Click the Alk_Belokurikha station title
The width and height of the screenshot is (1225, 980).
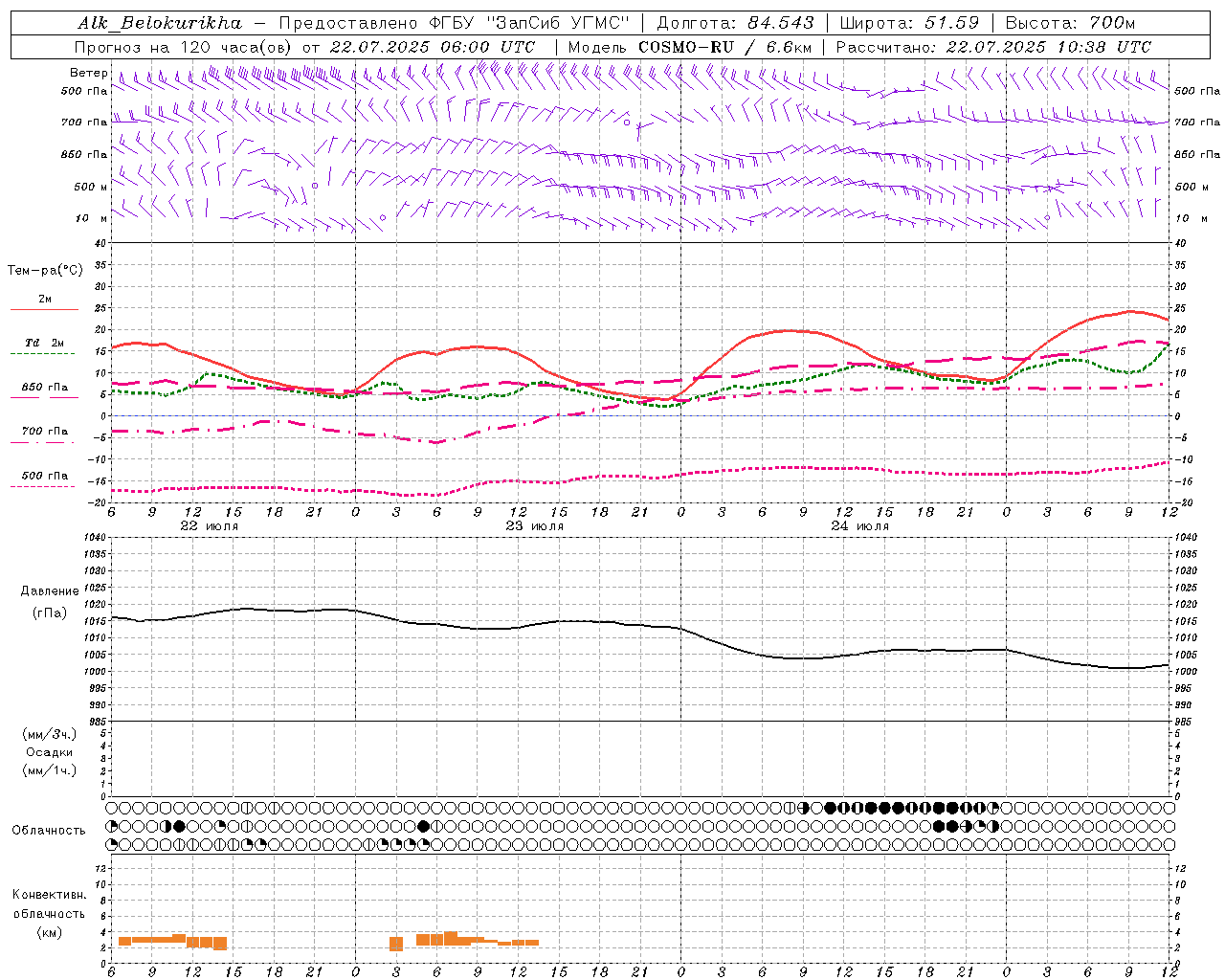(x=160, y=23)
